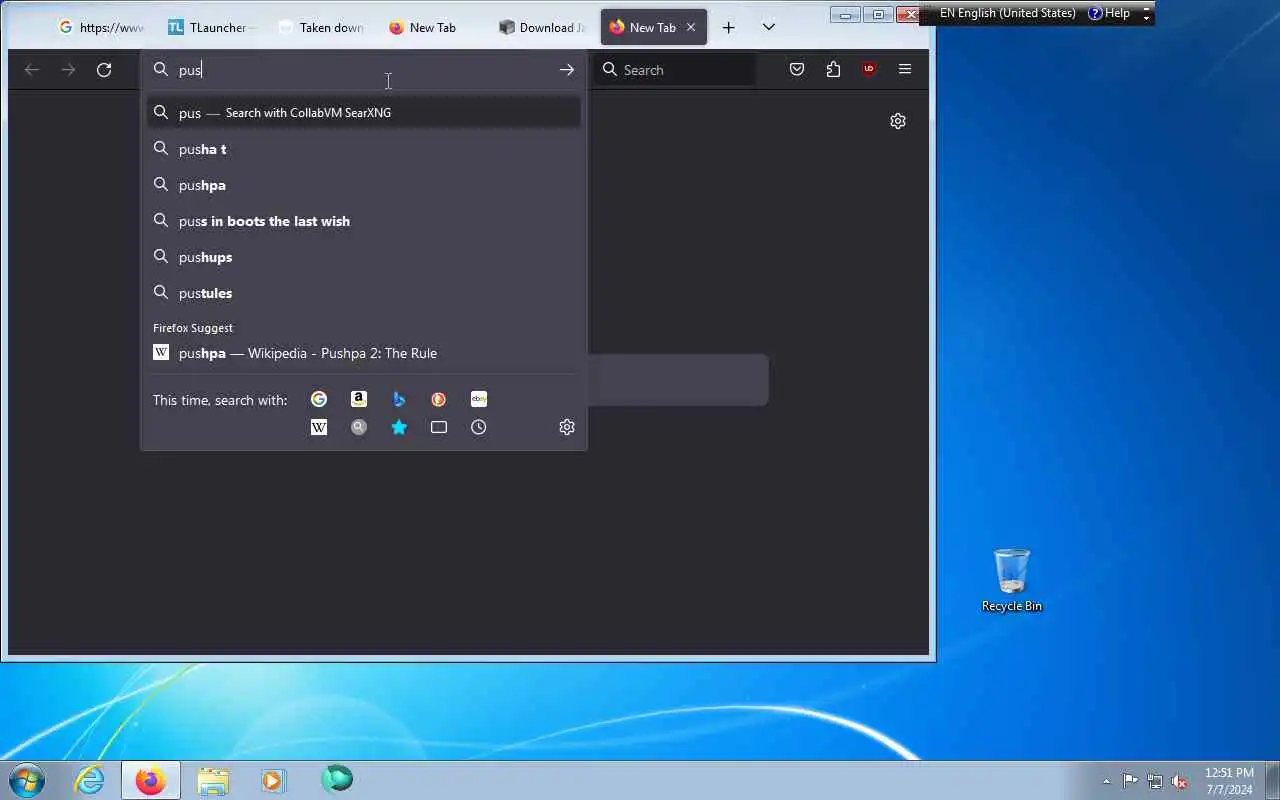
Task: Open the uBlock Origin extension icon
Action: pyautogui.click(x=869, y=70)
